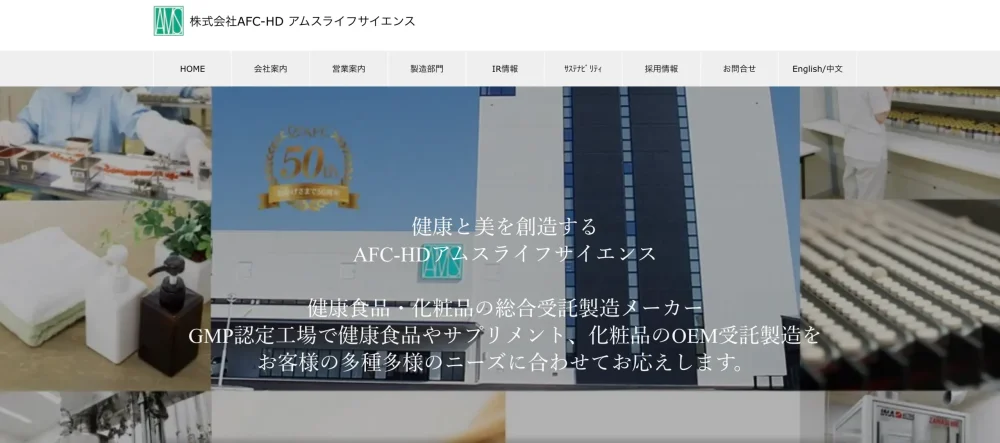Viewport: 1000px width, 443px height.
Task: Click the green AMS logo icon
Action: coord(168,21)
